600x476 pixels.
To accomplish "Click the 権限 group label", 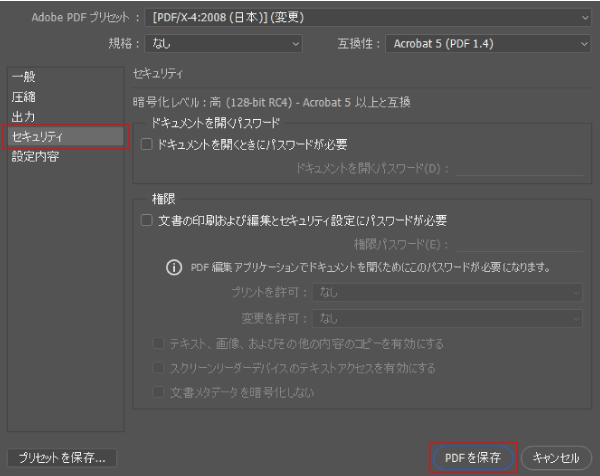I will (163, 199).
